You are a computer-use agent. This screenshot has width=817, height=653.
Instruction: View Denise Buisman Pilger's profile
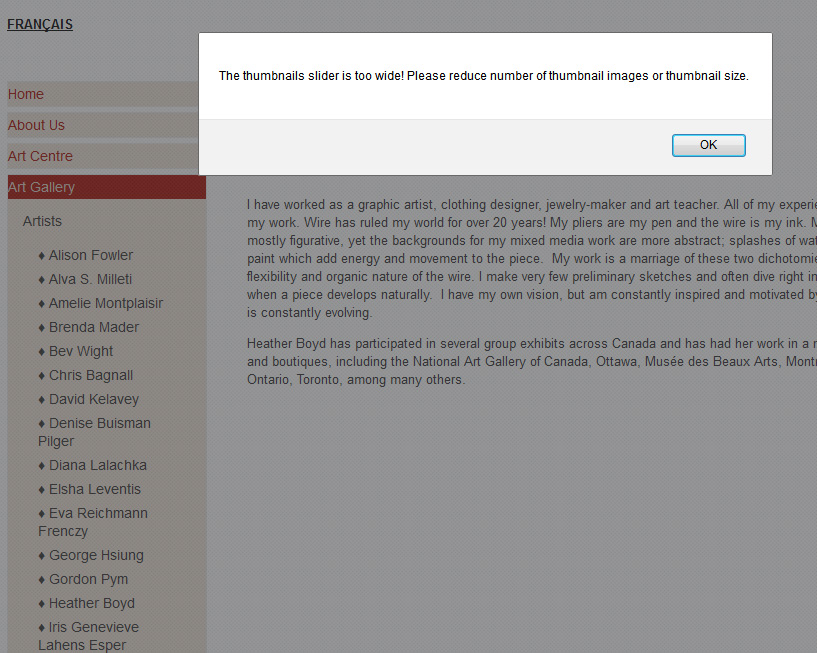[94, 432]
